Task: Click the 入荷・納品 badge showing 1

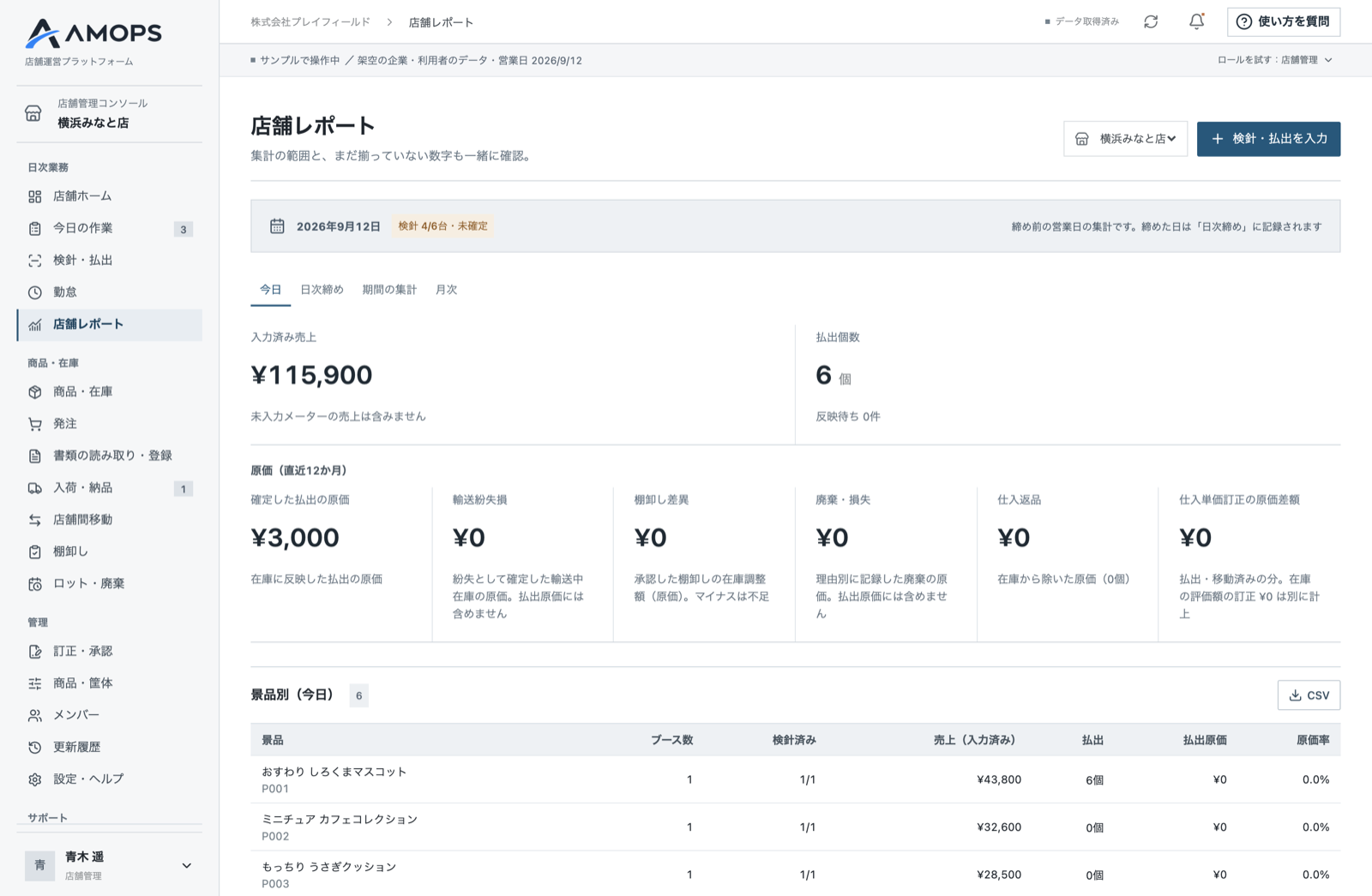Action: click(x=183, y=489)
